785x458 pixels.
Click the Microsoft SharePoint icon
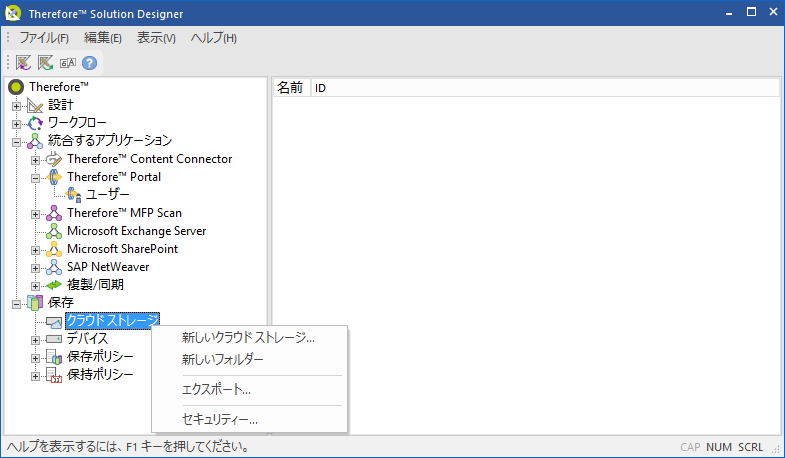(x=54, y=249)
